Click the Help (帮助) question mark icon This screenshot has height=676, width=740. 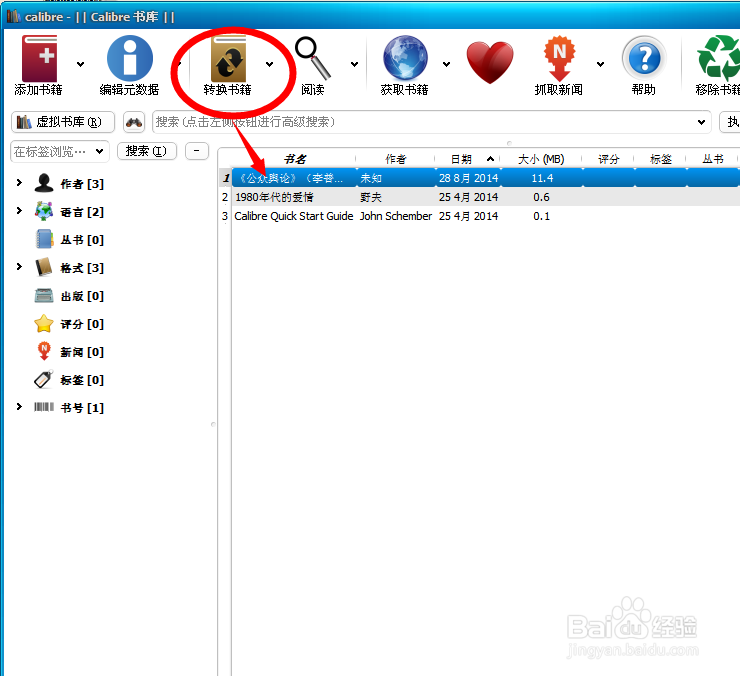pyautogui.click(x=644, y=58)
